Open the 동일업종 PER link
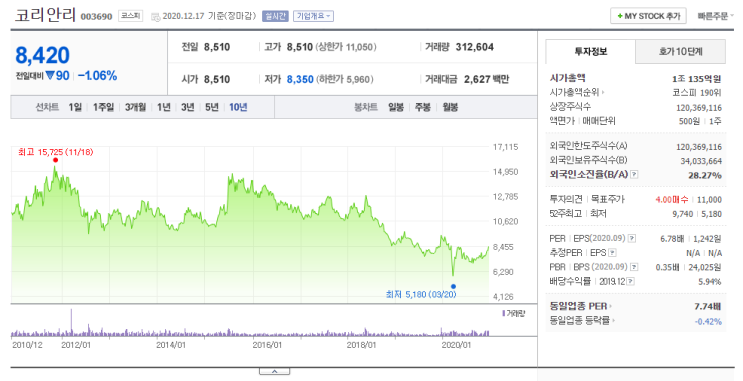 click(x=580, y=306)
